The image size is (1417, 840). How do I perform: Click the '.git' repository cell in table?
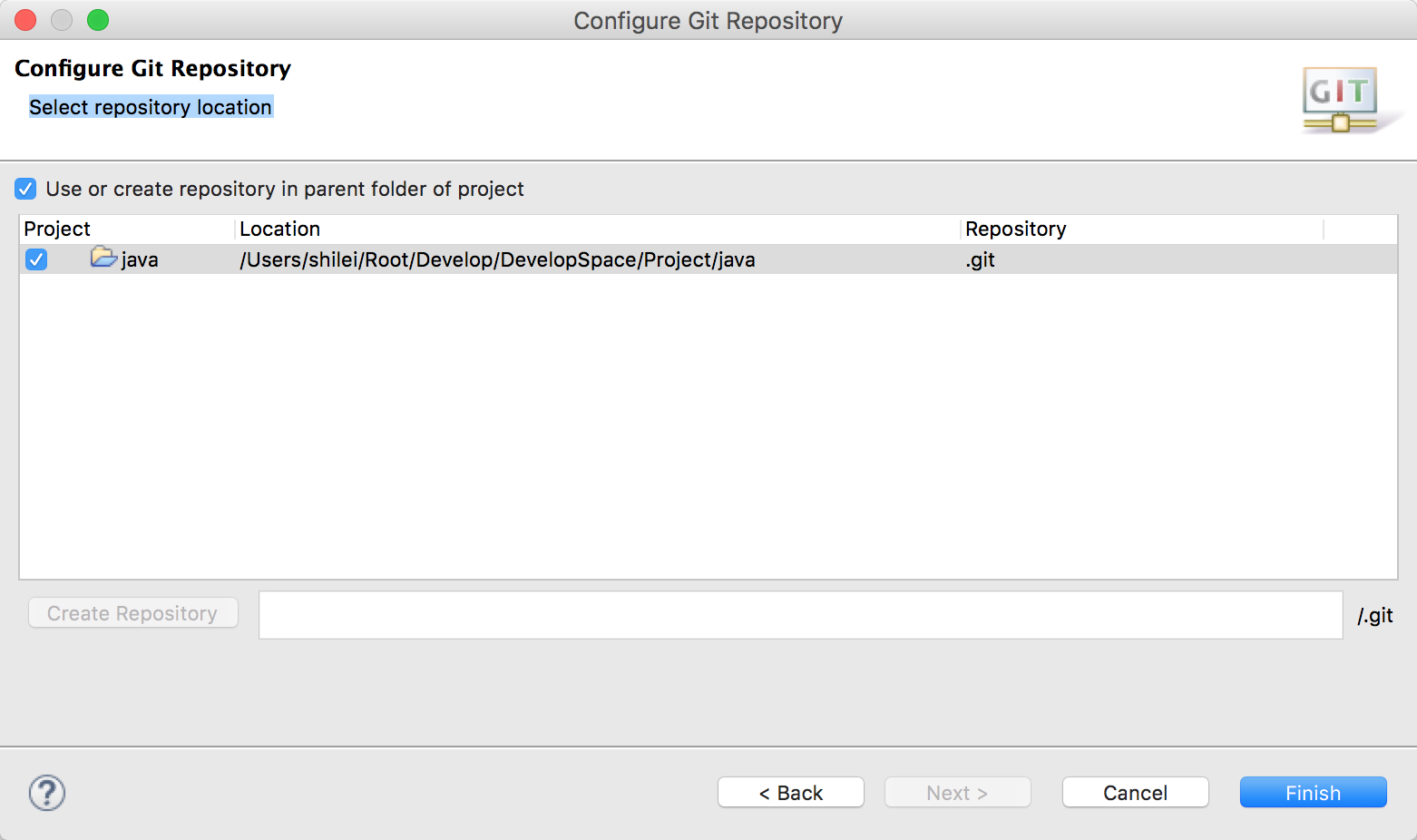coord(980,259)
